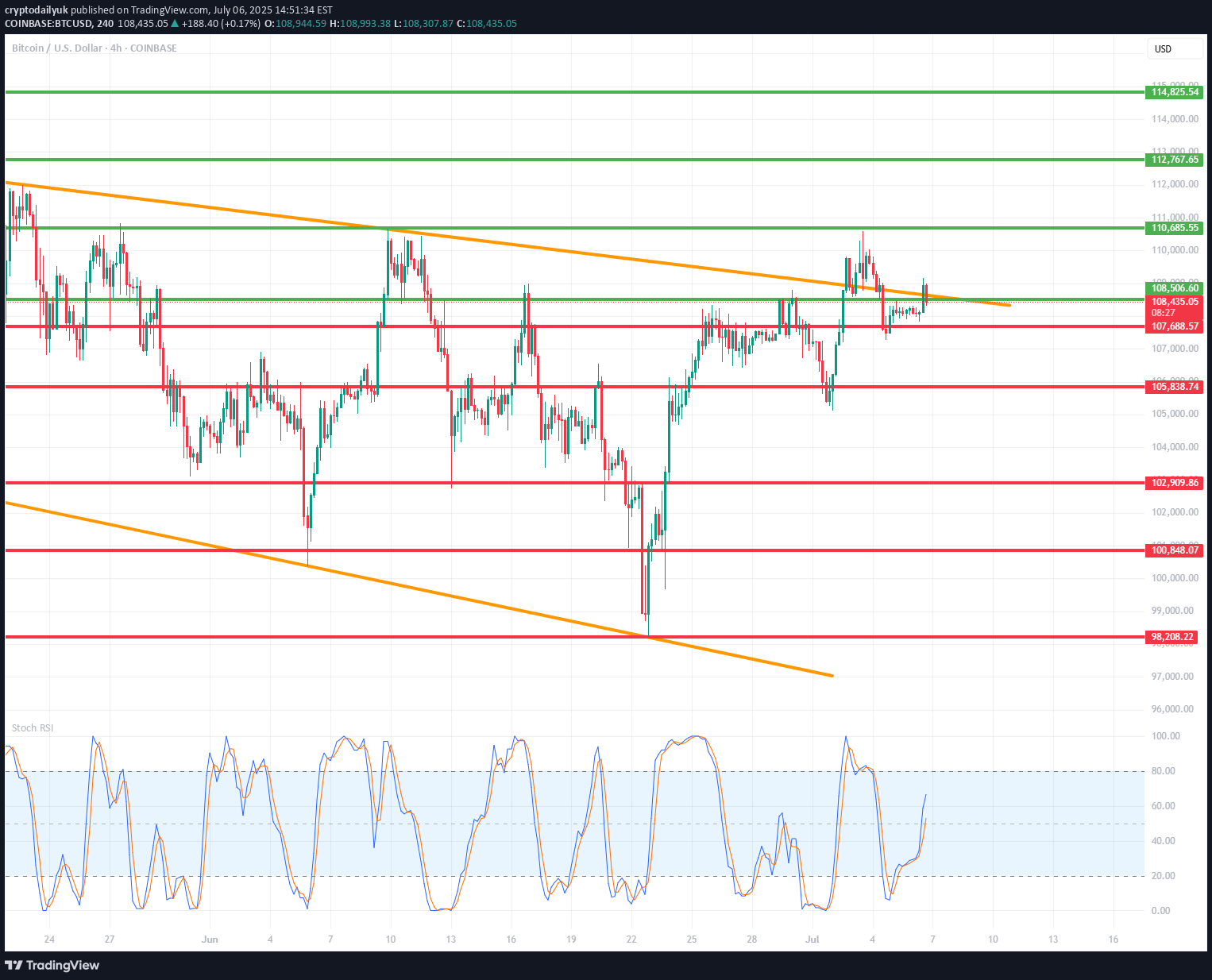The image size is (1212, 980).
Task: Click the 0.00 Stoch RSI scale value
Action: pos(1160,911)
